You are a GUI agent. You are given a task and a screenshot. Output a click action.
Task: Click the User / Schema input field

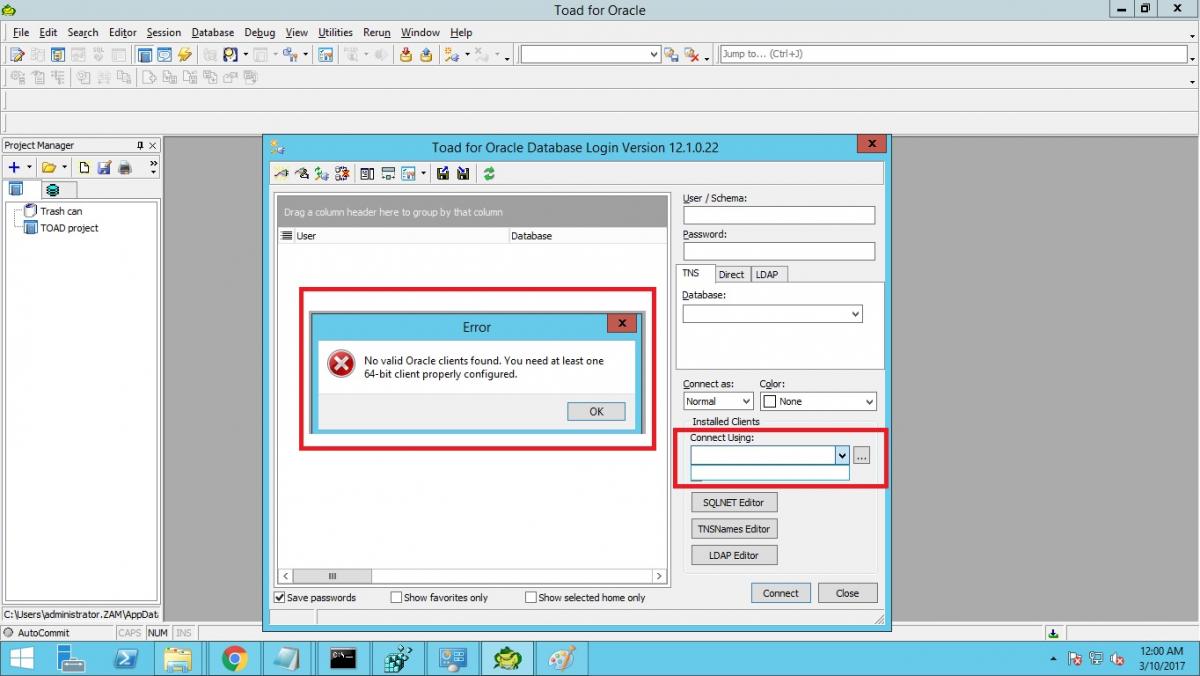pos(778,215)
